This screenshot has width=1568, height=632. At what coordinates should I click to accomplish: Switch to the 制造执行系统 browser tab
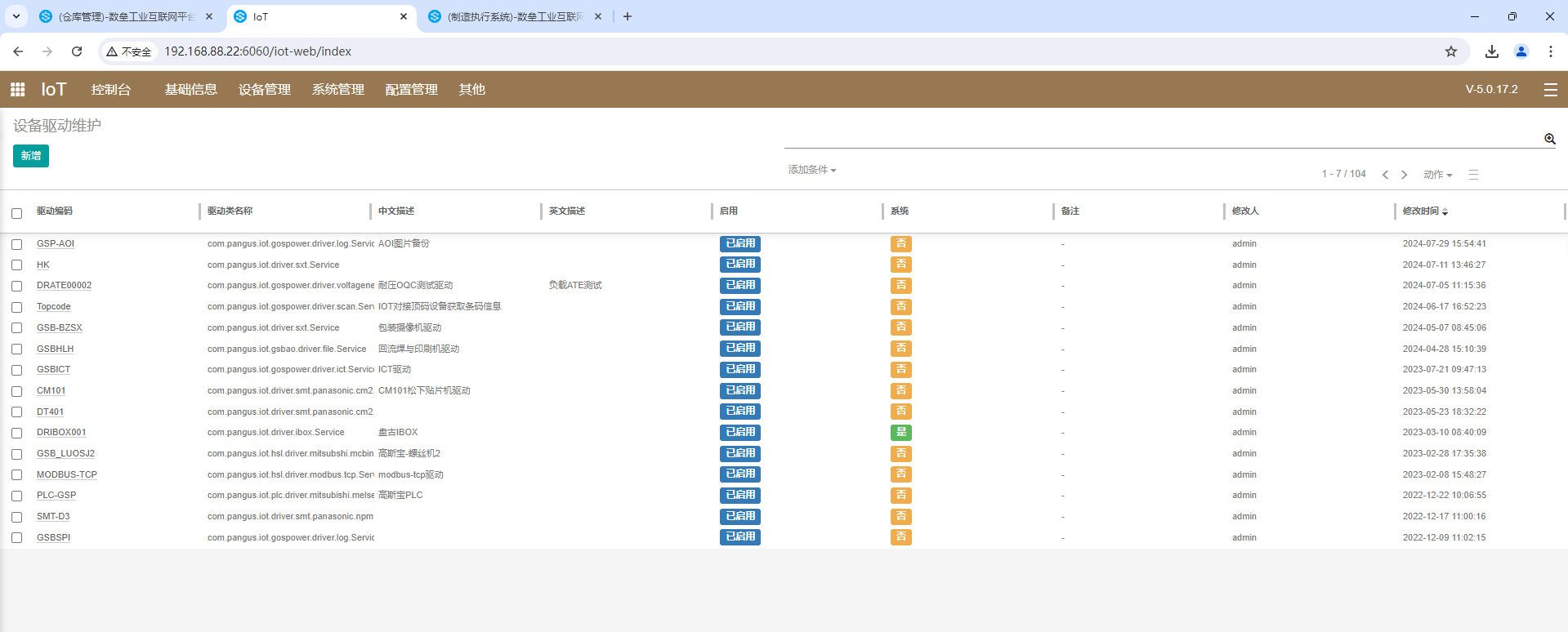click(x=515, y=16)
